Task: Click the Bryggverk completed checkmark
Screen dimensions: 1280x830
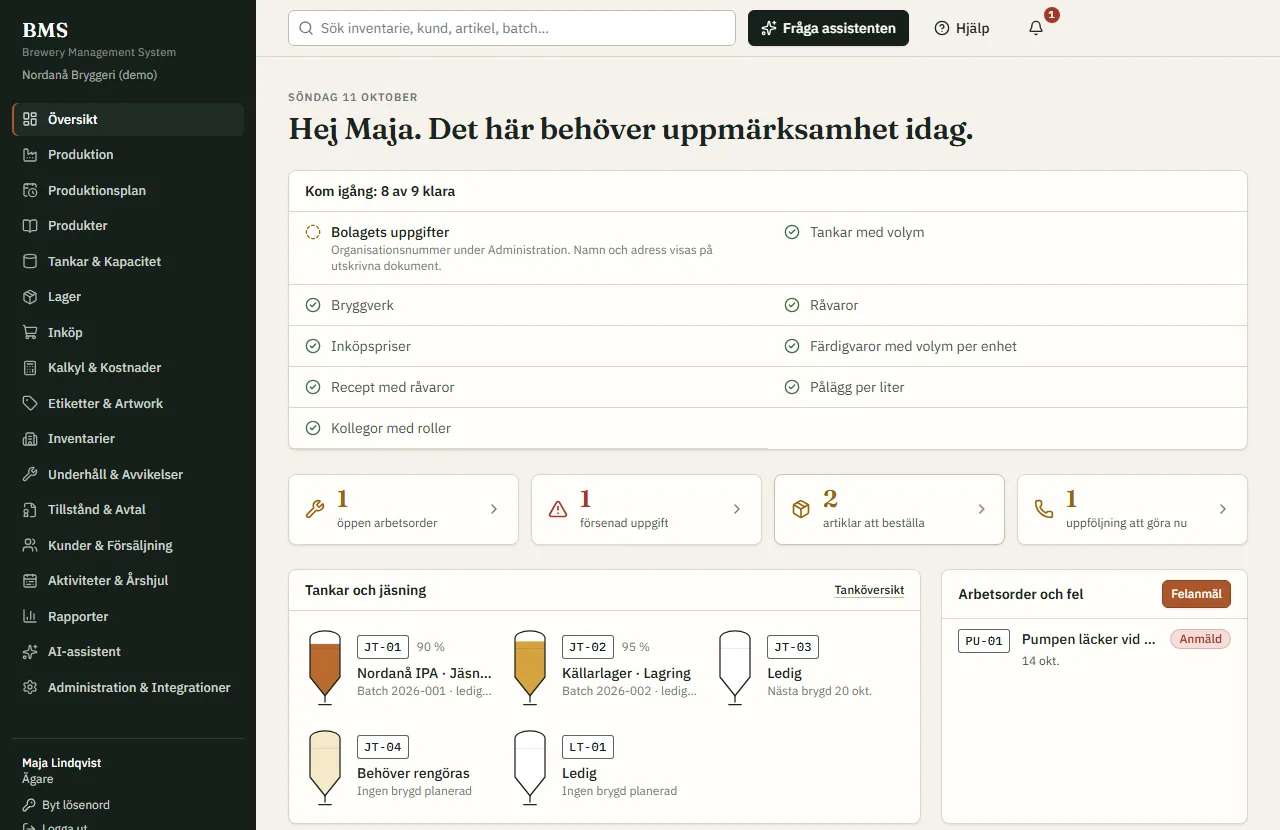Action: tap(313, 305)
